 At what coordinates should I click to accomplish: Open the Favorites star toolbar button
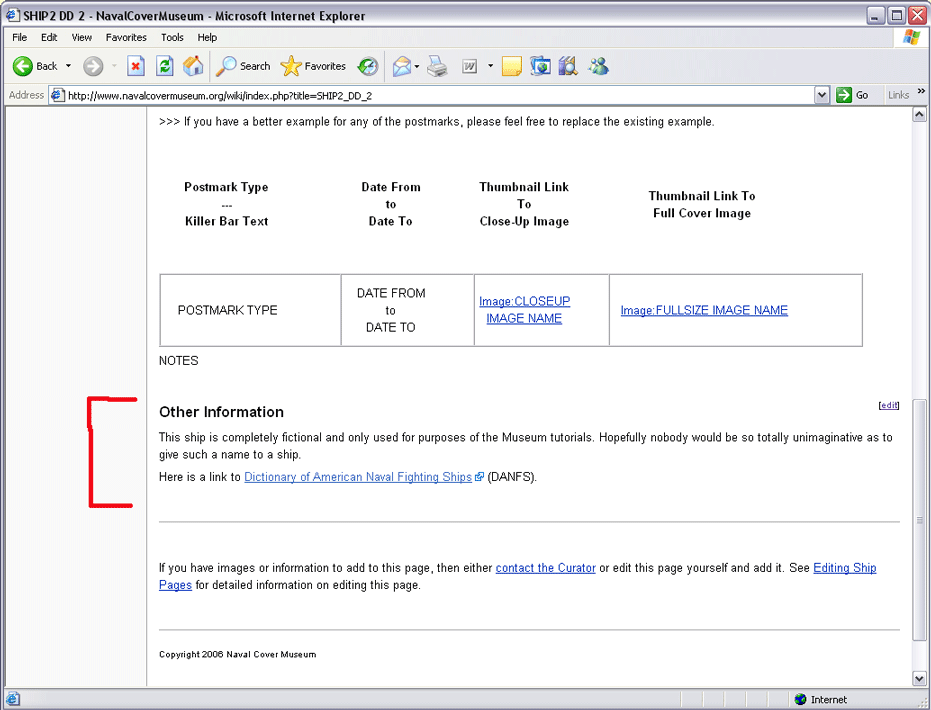click(313, 66)
